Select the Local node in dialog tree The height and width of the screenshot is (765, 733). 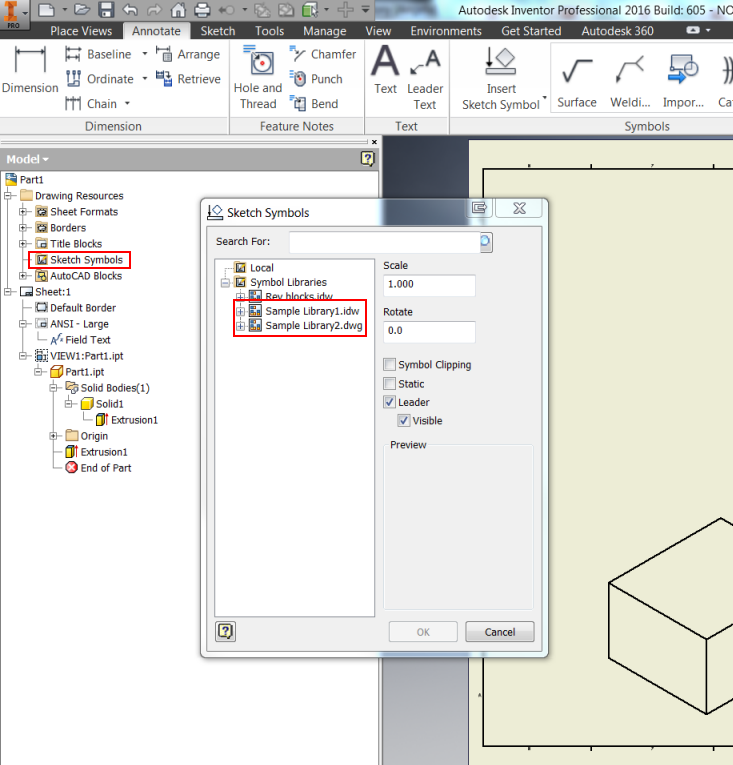(x=262, y=268)
